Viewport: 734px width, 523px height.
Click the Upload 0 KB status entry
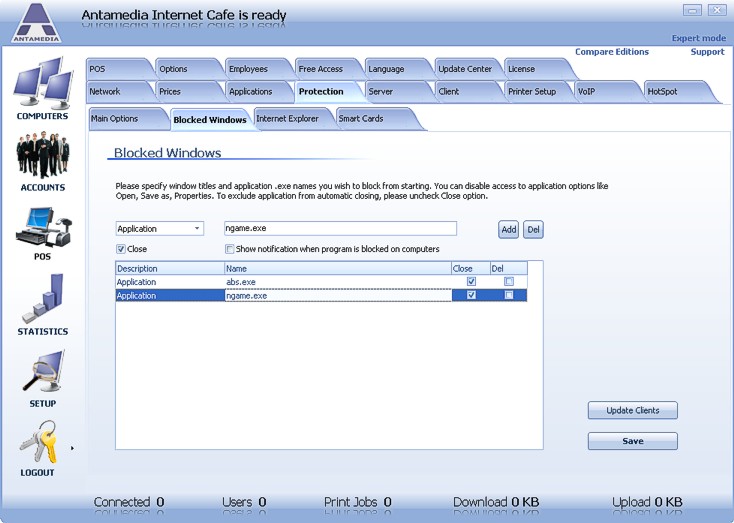tap(647, 502)
